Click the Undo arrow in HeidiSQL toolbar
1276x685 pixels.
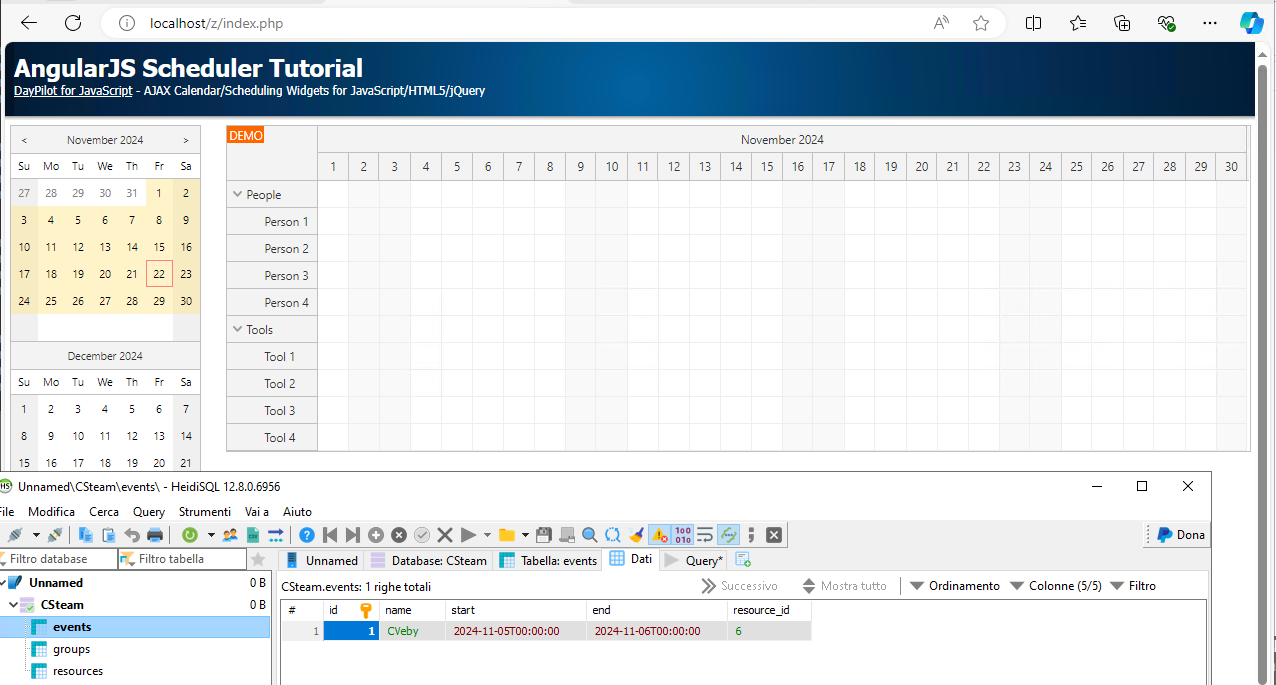point(132,535)
